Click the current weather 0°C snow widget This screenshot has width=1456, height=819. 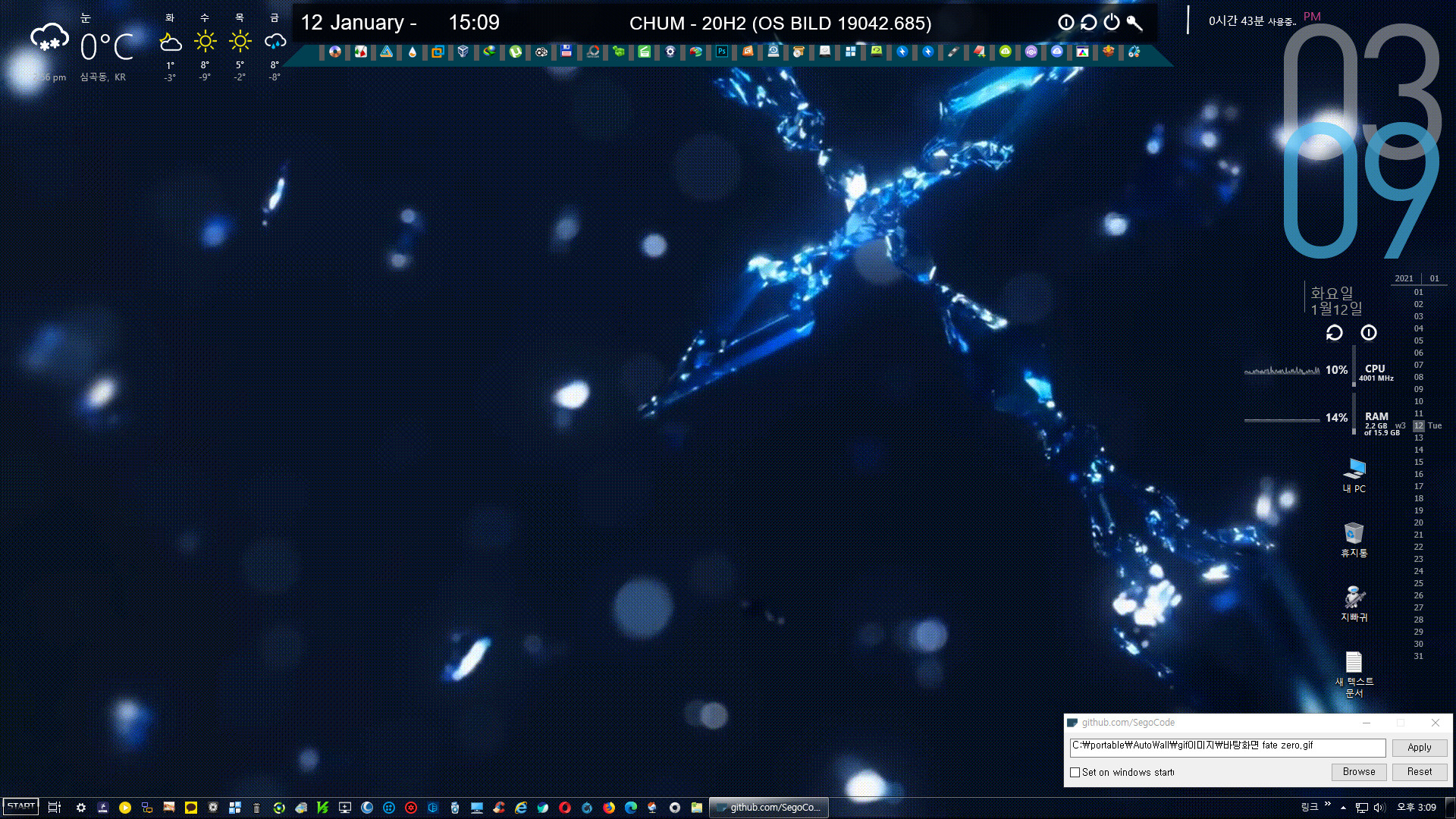(82, 46)
